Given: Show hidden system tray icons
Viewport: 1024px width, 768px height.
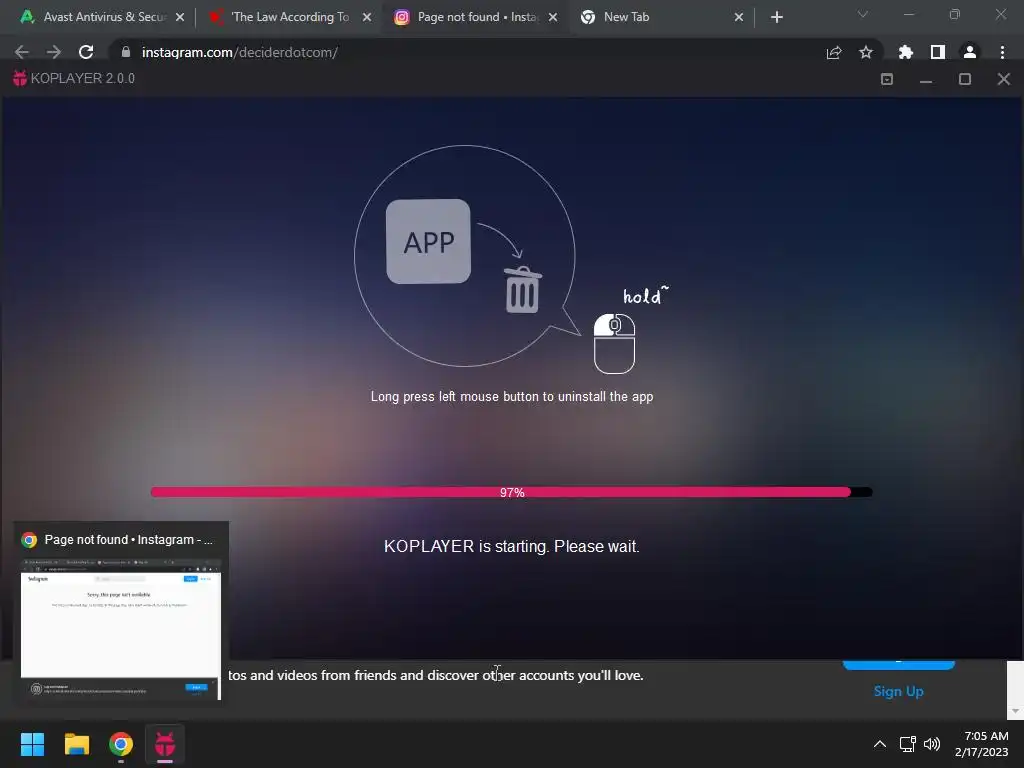Looking at the screenshot, I should (880, 744).
